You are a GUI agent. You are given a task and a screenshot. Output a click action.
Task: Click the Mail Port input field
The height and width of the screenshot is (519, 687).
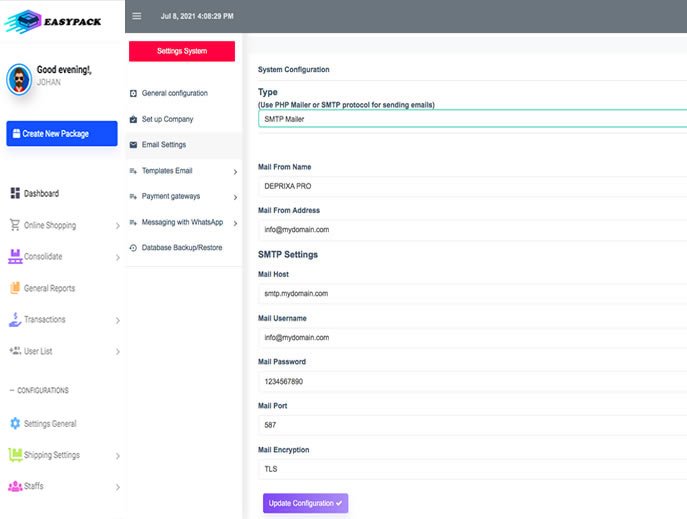470,425
